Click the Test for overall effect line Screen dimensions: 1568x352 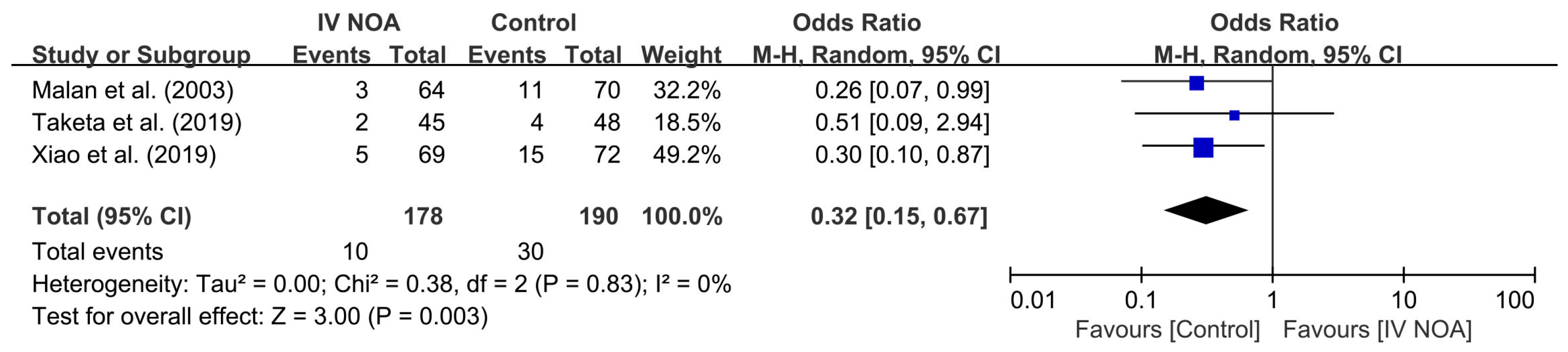click(259, 316)
